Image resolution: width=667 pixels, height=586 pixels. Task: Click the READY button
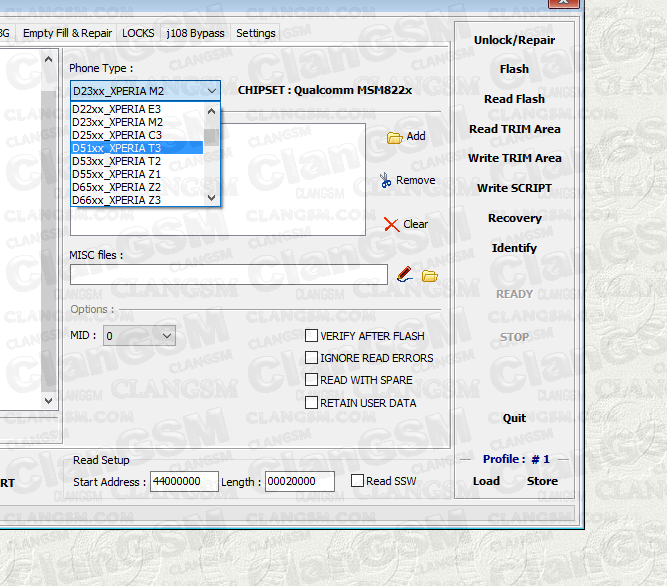coord(514,294)
